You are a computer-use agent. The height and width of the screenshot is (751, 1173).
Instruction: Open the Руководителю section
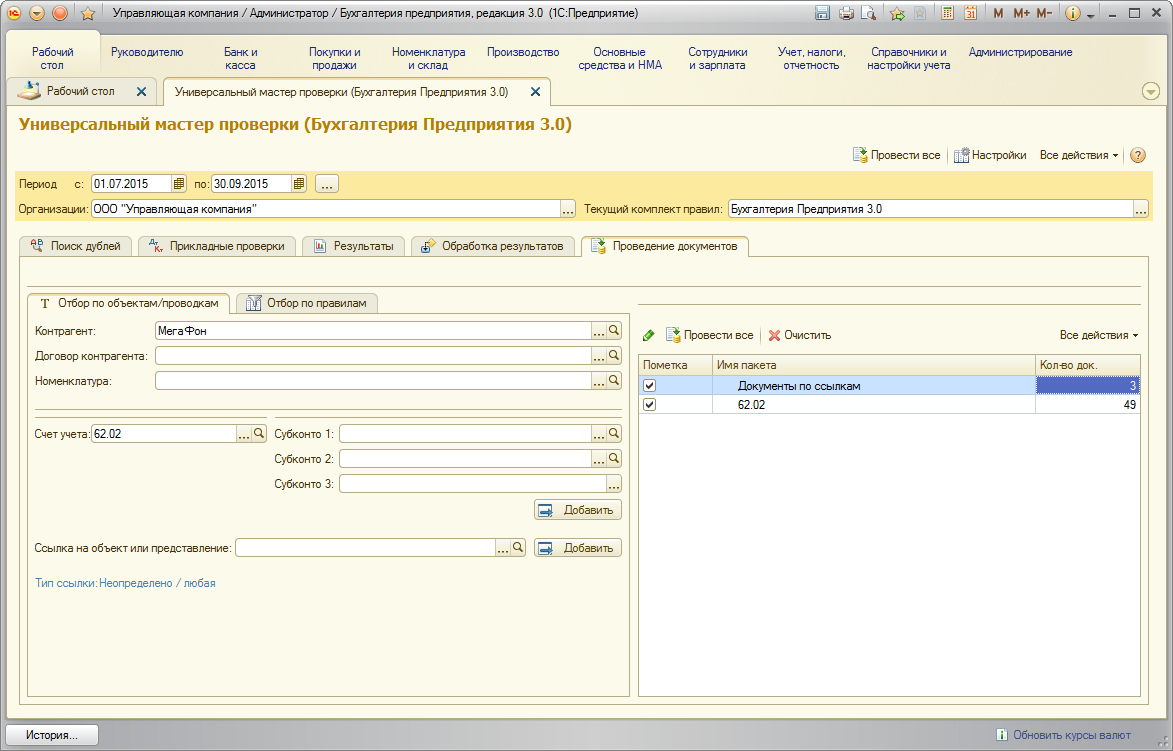tap(147, 52)
